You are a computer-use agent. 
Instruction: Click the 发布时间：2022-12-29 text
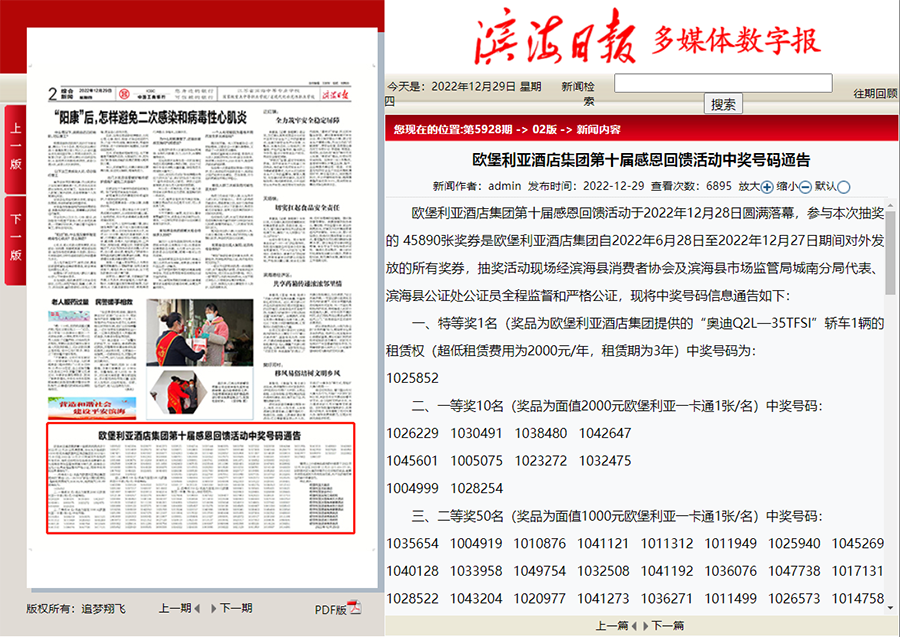[x=586, y=186]
